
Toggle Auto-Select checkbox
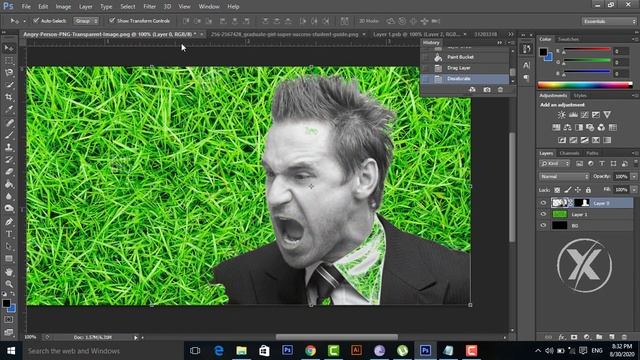coord(36,20)
